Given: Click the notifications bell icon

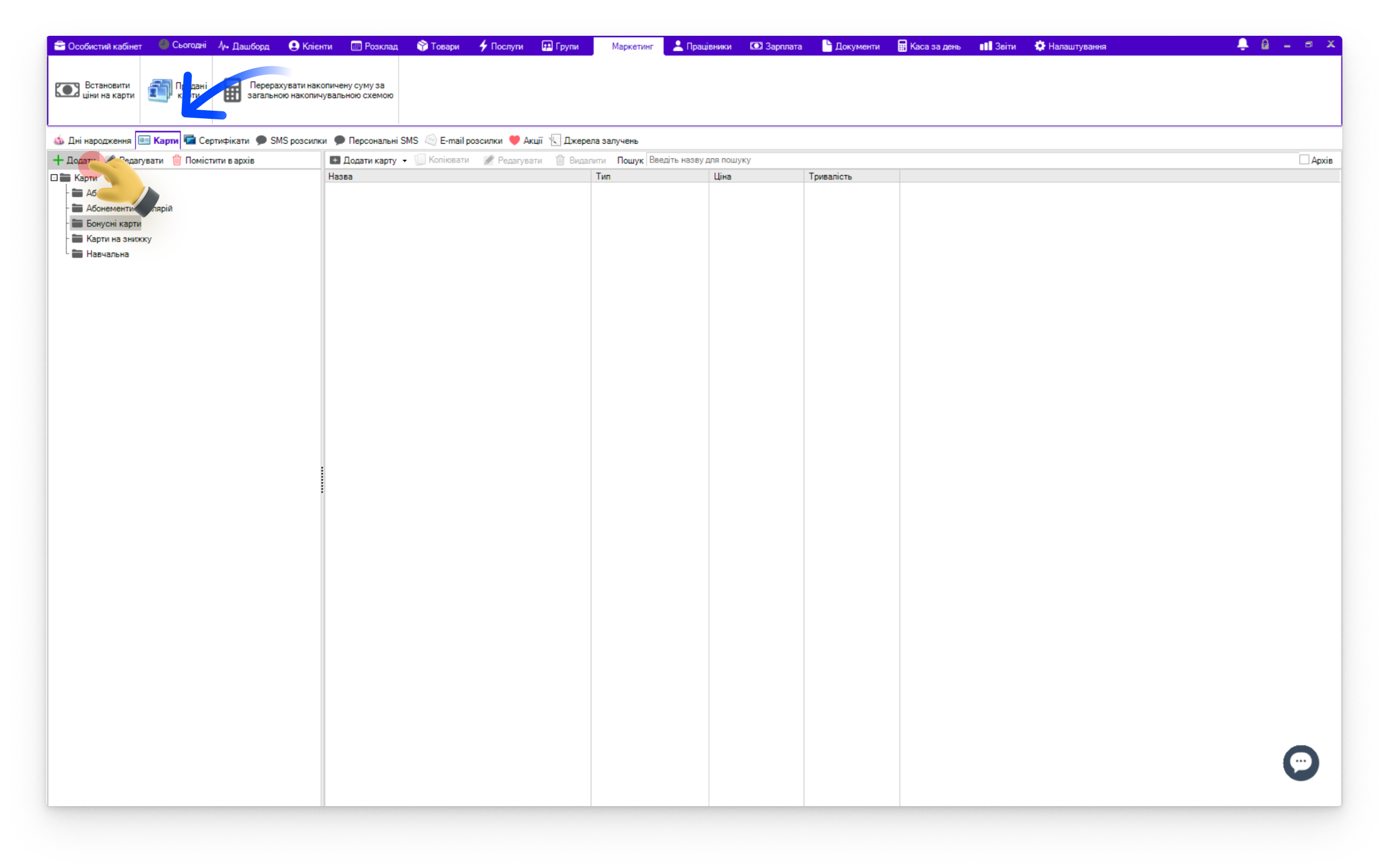Looking at the screenshot, I should [1243, 44].
